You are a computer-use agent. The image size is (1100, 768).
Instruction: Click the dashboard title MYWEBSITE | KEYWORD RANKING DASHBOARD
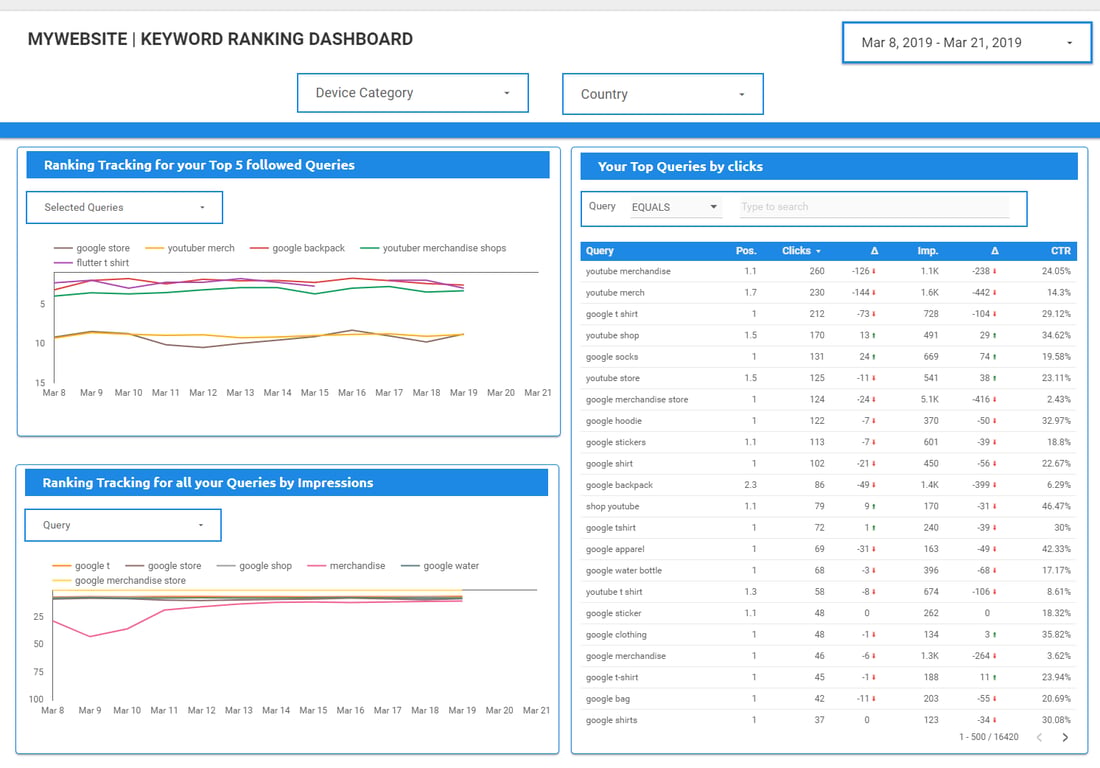220,39
